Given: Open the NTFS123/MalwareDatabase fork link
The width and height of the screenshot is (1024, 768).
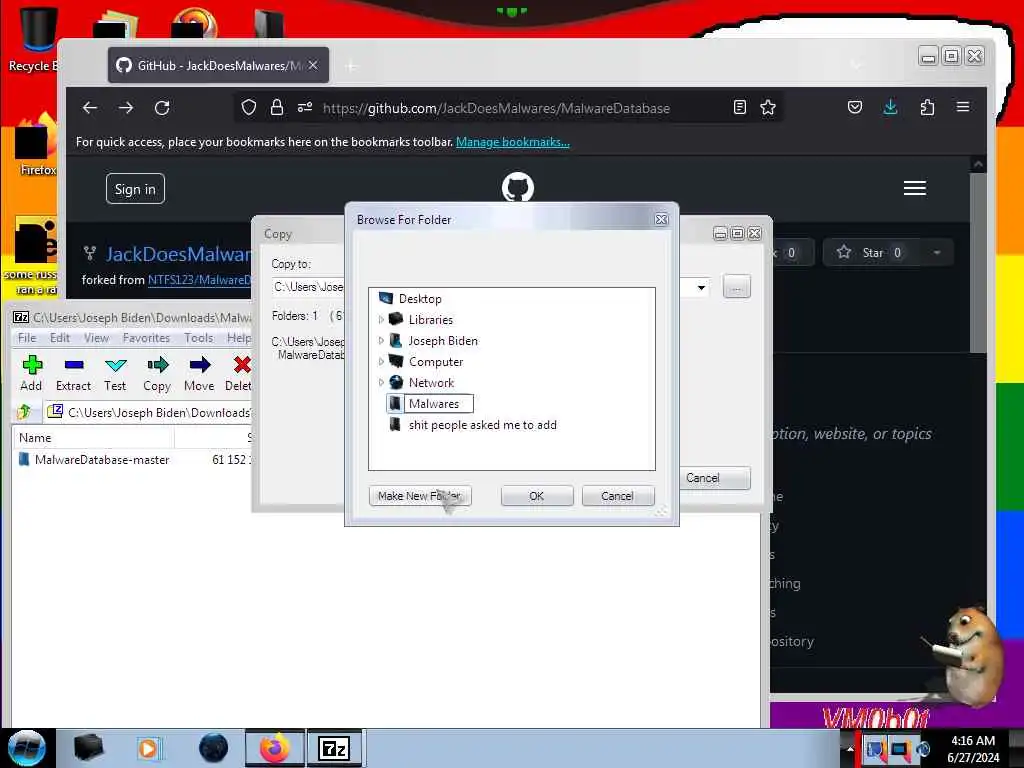Looking at the screenshot, I should (200, 280).
